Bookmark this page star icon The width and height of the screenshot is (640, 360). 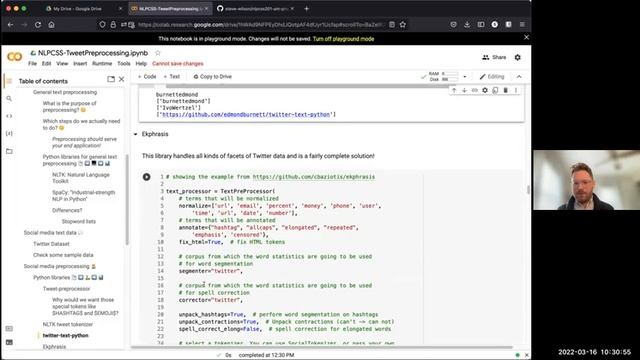[x=403, y=24]
